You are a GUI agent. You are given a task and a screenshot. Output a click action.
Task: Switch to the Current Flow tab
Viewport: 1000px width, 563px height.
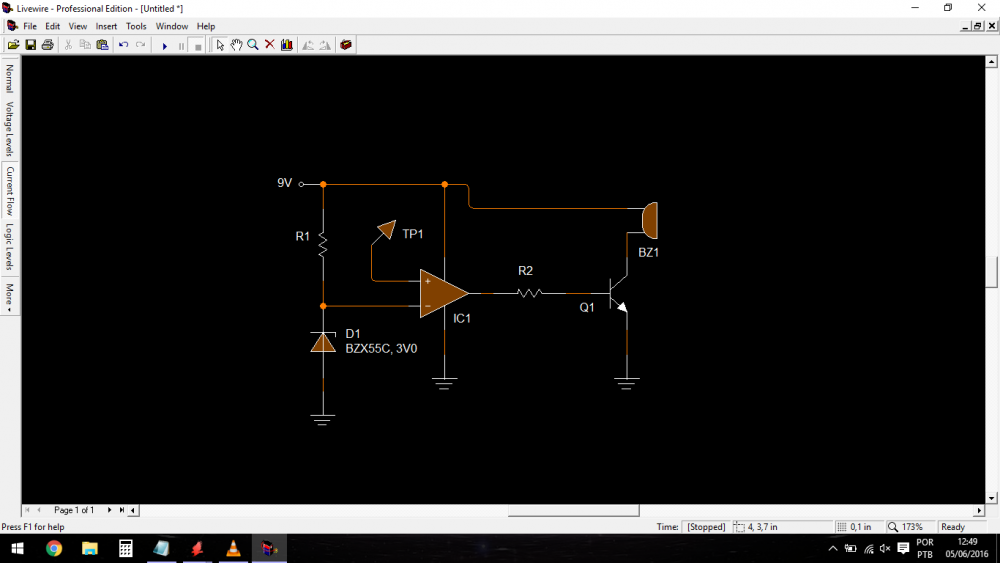[x=10, y=191]
